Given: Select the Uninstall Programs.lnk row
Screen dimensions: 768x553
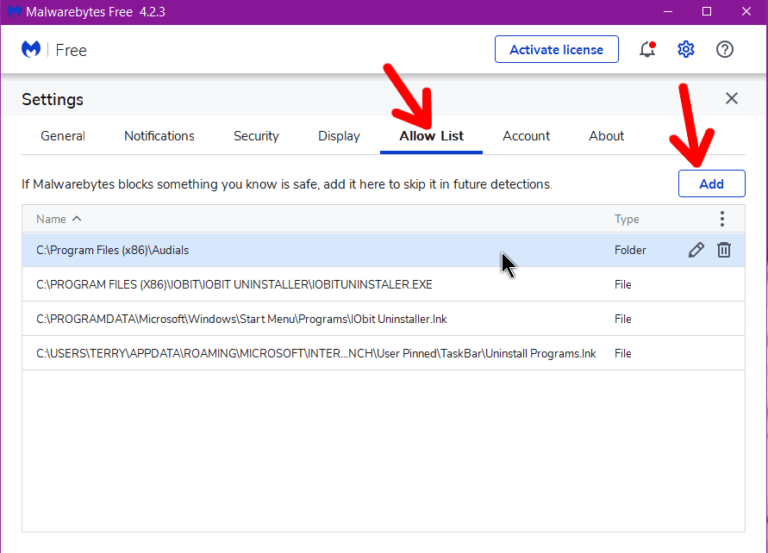Looking at the screenshot, I should click(384, 354).
